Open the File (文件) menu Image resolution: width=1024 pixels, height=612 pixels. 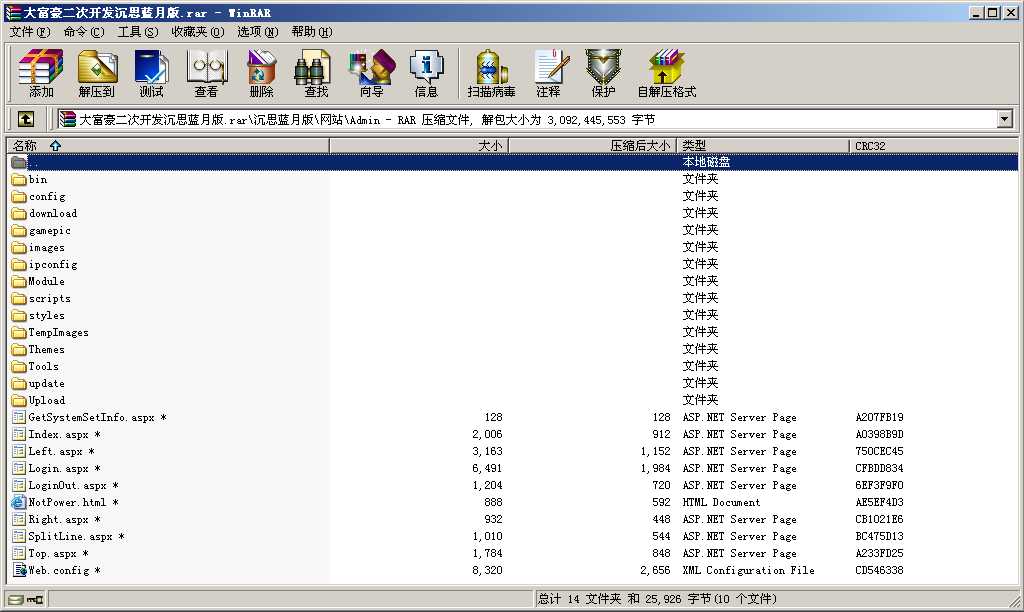point(29,31)
